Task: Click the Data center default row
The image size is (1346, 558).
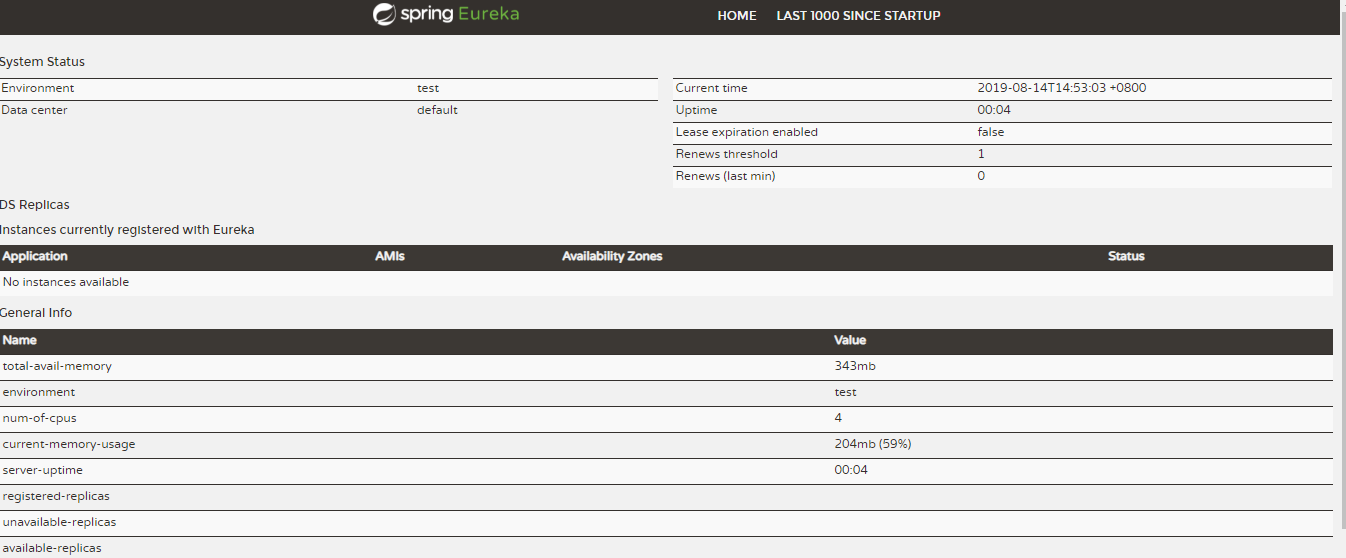Action: [x=329, y=110]
